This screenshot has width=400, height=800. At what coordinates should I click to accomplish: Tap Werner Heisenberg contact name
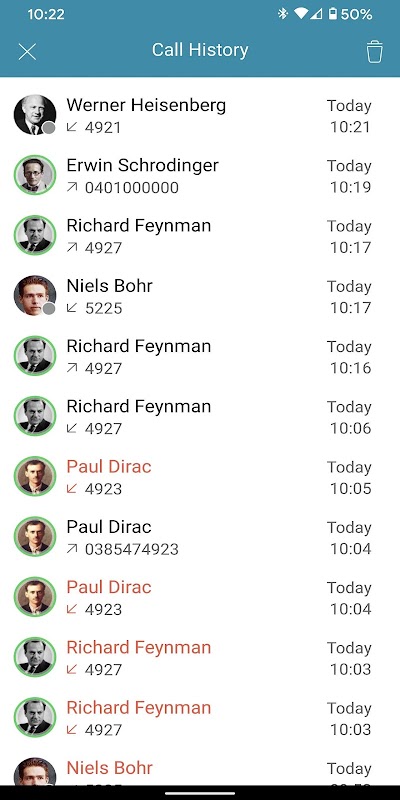(x=146, y=105)
